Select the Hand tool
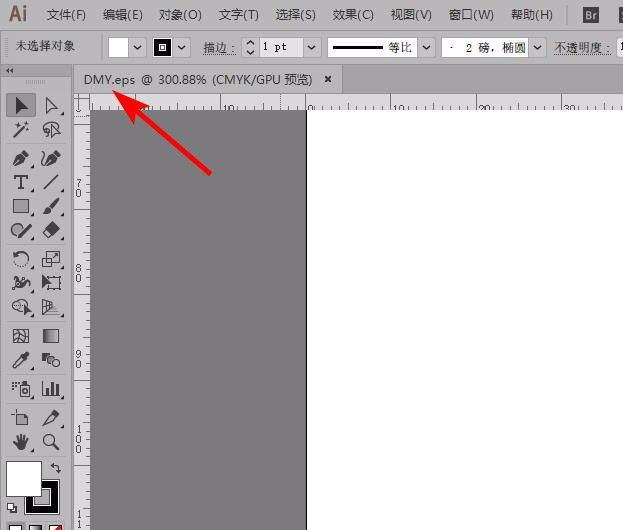This screenshot has height=530, width=623. (21, 442)
